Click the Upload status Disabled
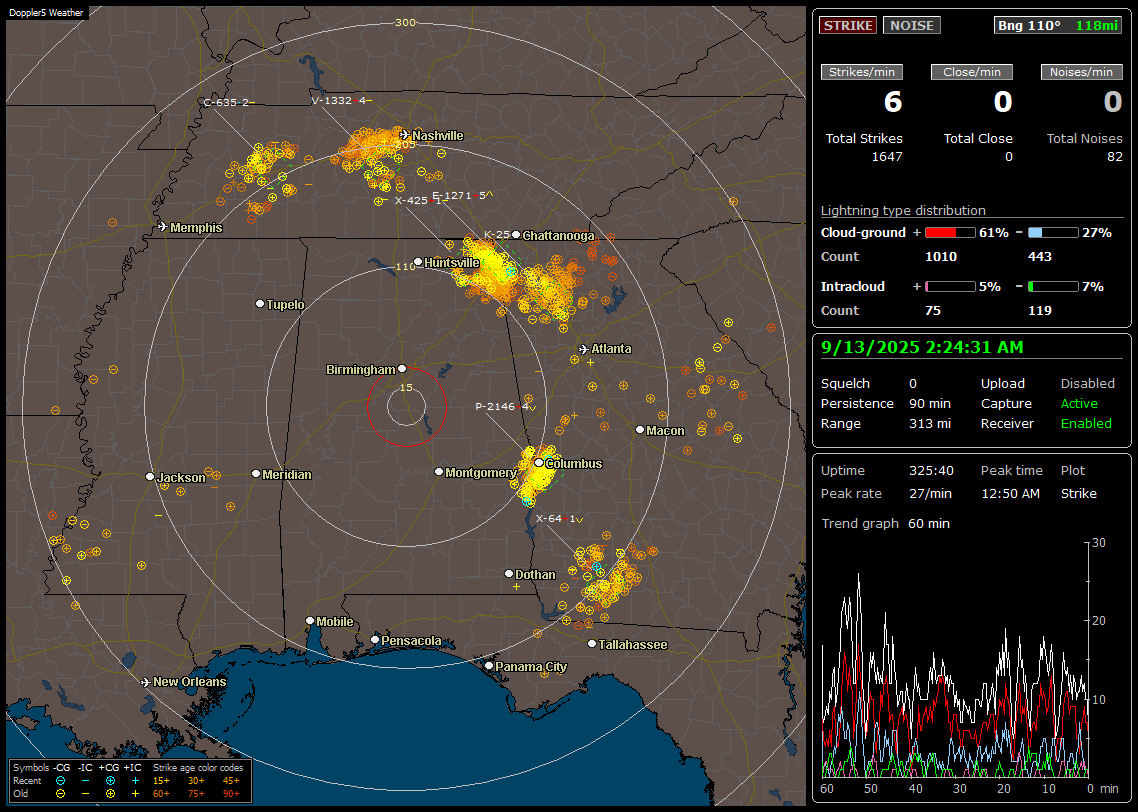The image size is (1138, 812). click(1087, 383)
